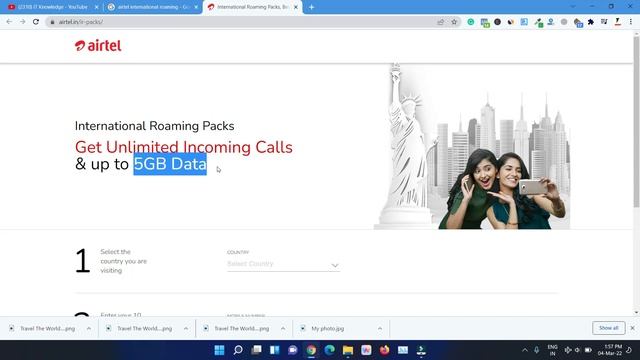
Task: Open the media control playlist icon
Action: [604, 22]
